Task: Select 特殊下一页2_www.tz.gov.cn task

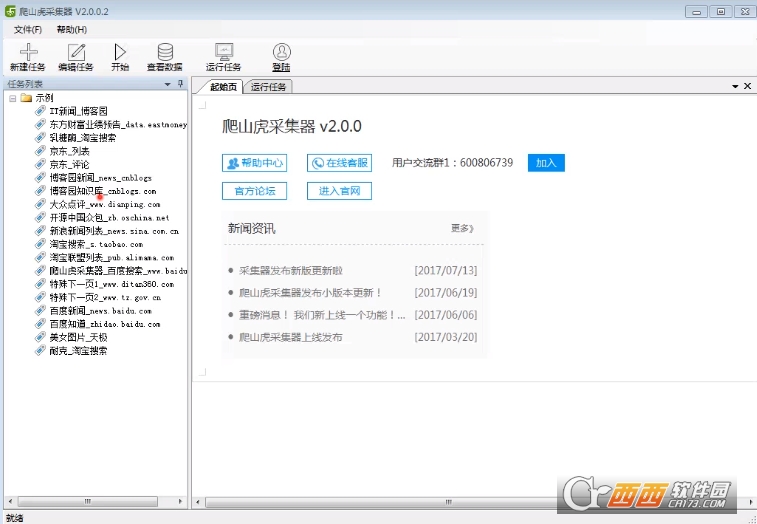Action: [x=105, y=297]
